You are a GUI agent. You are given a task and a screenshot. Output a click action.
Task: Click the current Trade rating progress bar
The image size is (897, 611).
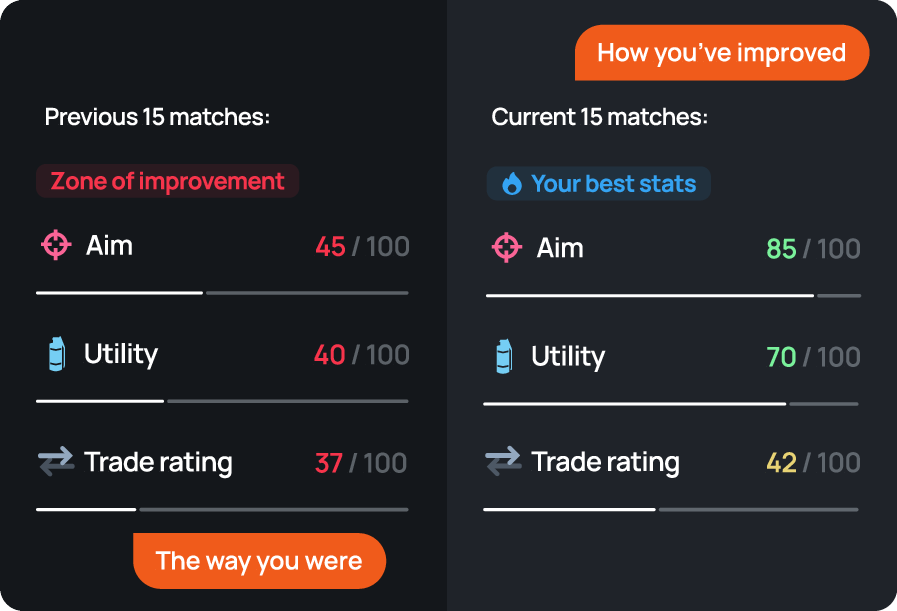point(670,509)
